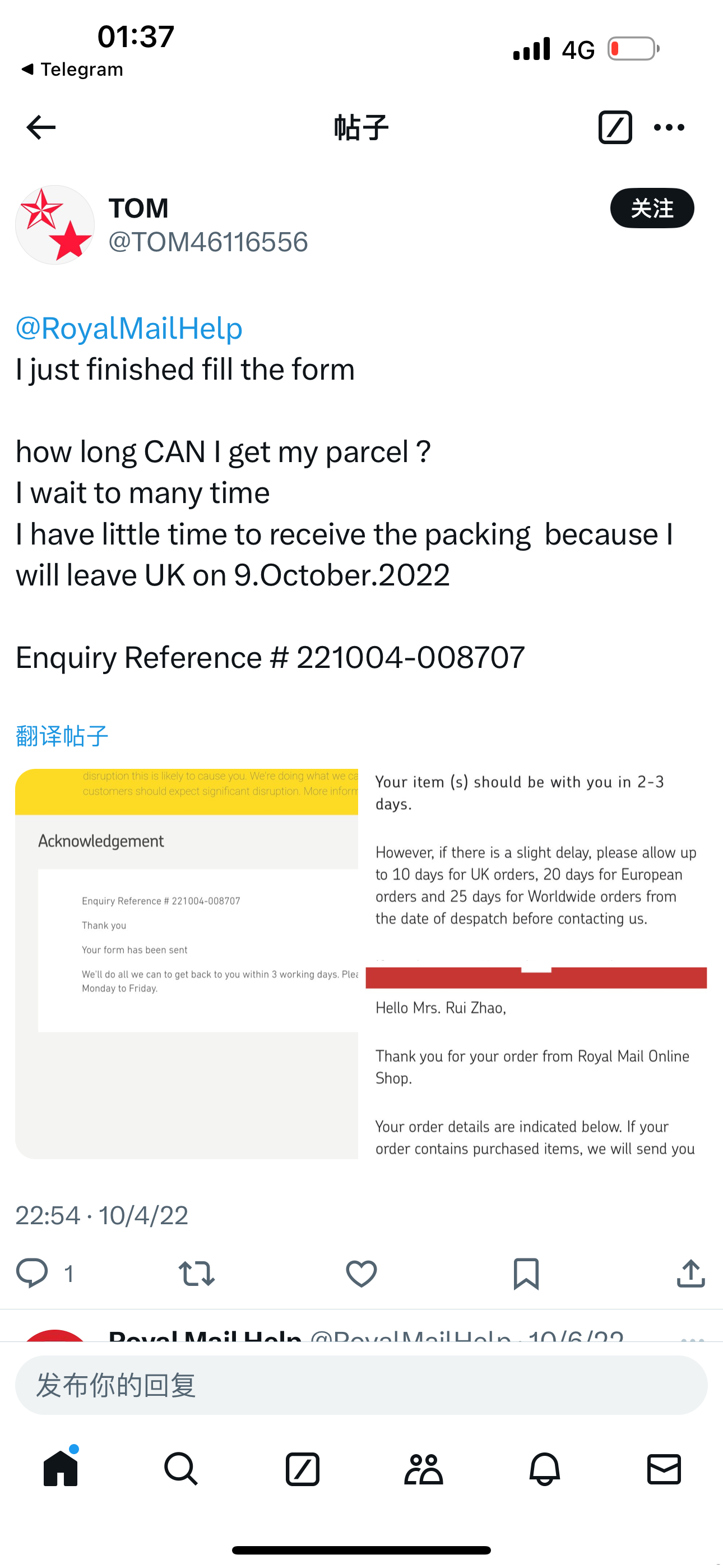The image size is (723, 1568).
Task: Tap the back arrow icon
Action: click(x=41, y=127)
